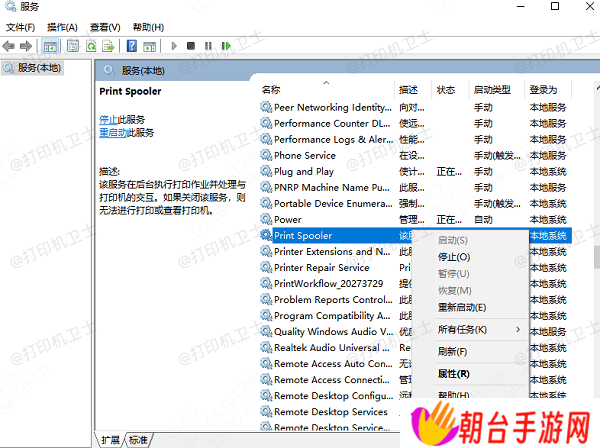Open the 操作(A) menu
The height and width of the screenshot is (448, 600).
[62, 27]
